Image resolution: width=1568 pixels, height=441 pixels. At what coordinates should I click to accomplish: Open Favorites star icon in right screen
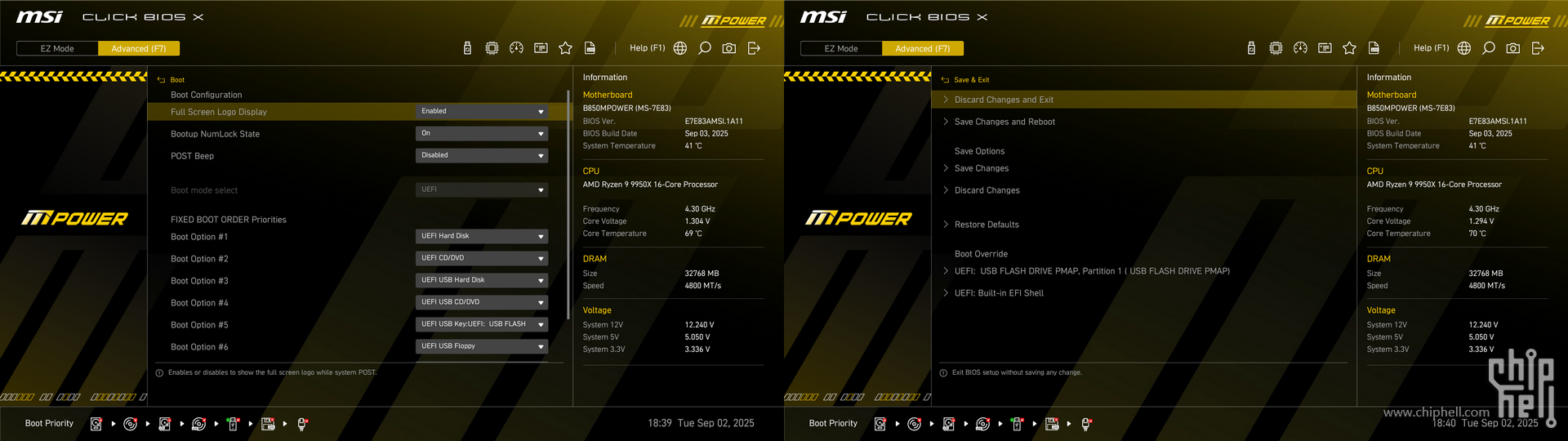[1349, 48]
